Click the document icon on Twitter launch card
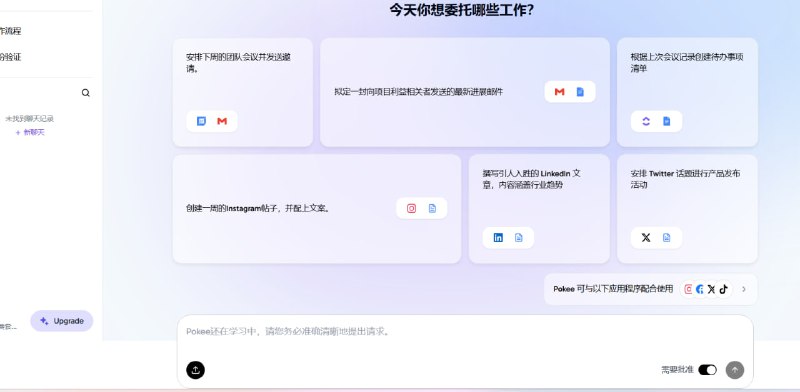Screen dimensions: 800x392 coord(666,237)
